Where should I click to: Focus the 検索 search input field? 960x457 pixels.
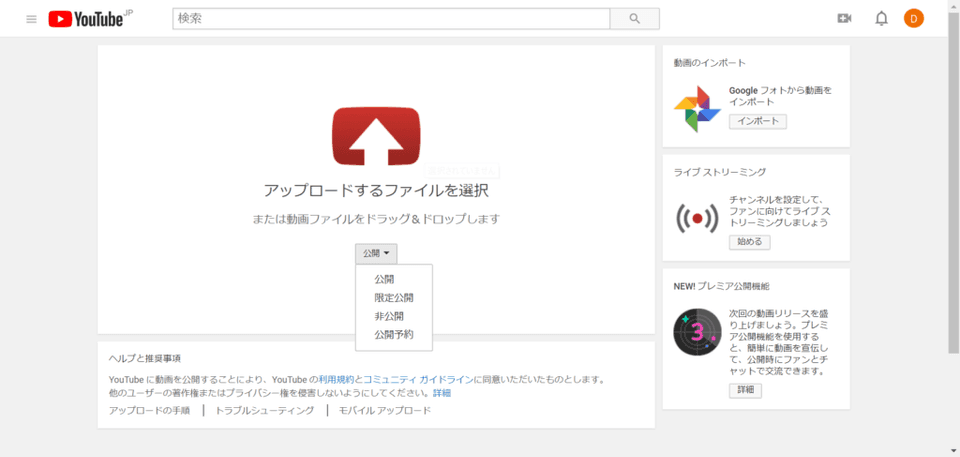click(x=390, y=19)
